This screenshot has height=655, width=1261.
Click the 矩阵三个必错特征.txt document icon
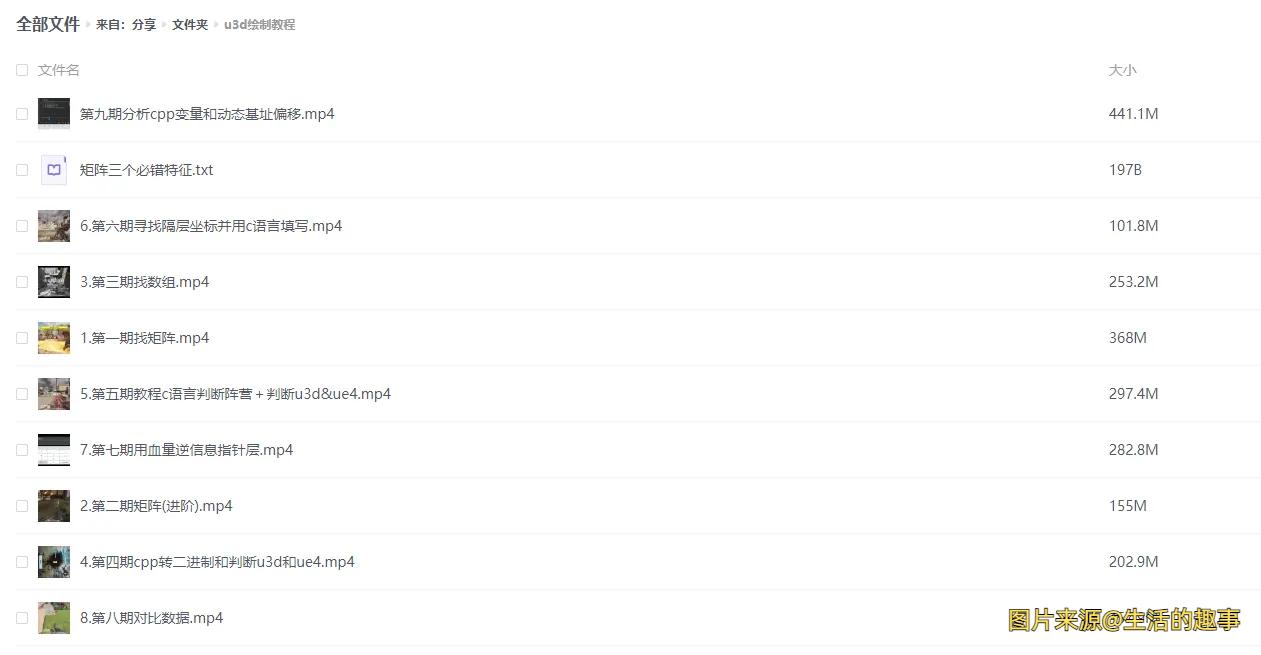point(54,170)
